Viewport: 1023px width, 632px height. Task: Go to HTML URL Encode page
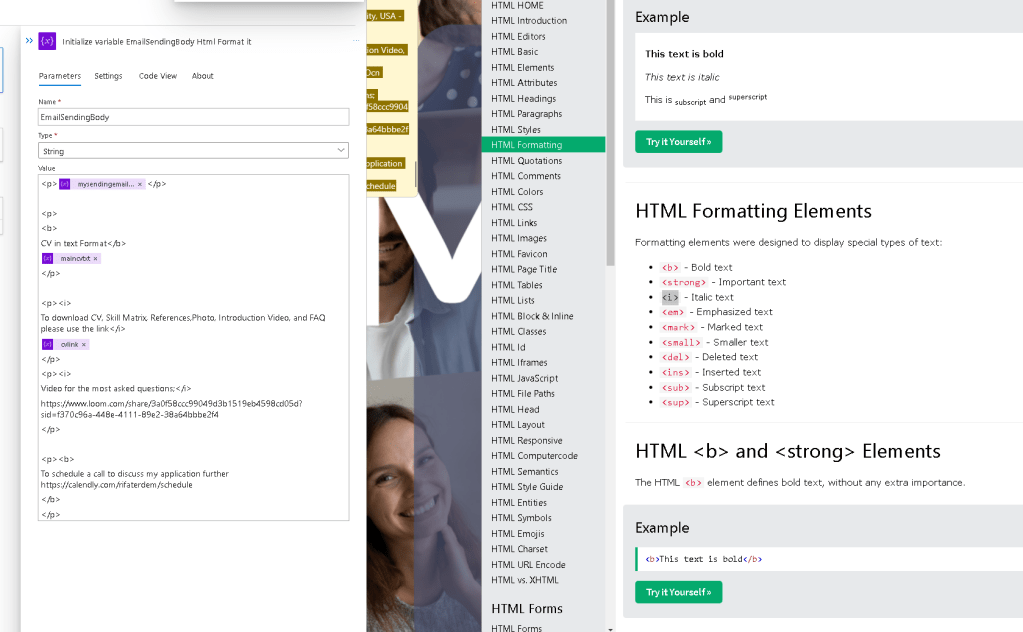pyautogui.click(x=528, y=565)
